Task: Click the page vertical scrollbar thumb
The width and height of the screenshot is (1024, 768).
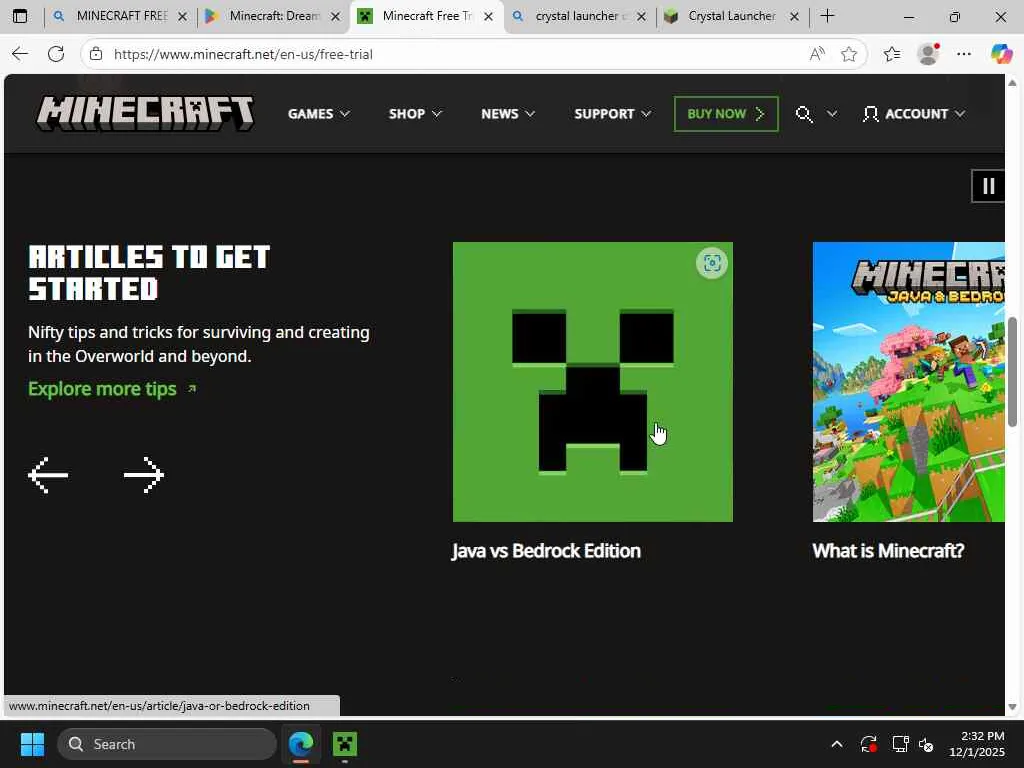Action: (x=1013, y=372)
